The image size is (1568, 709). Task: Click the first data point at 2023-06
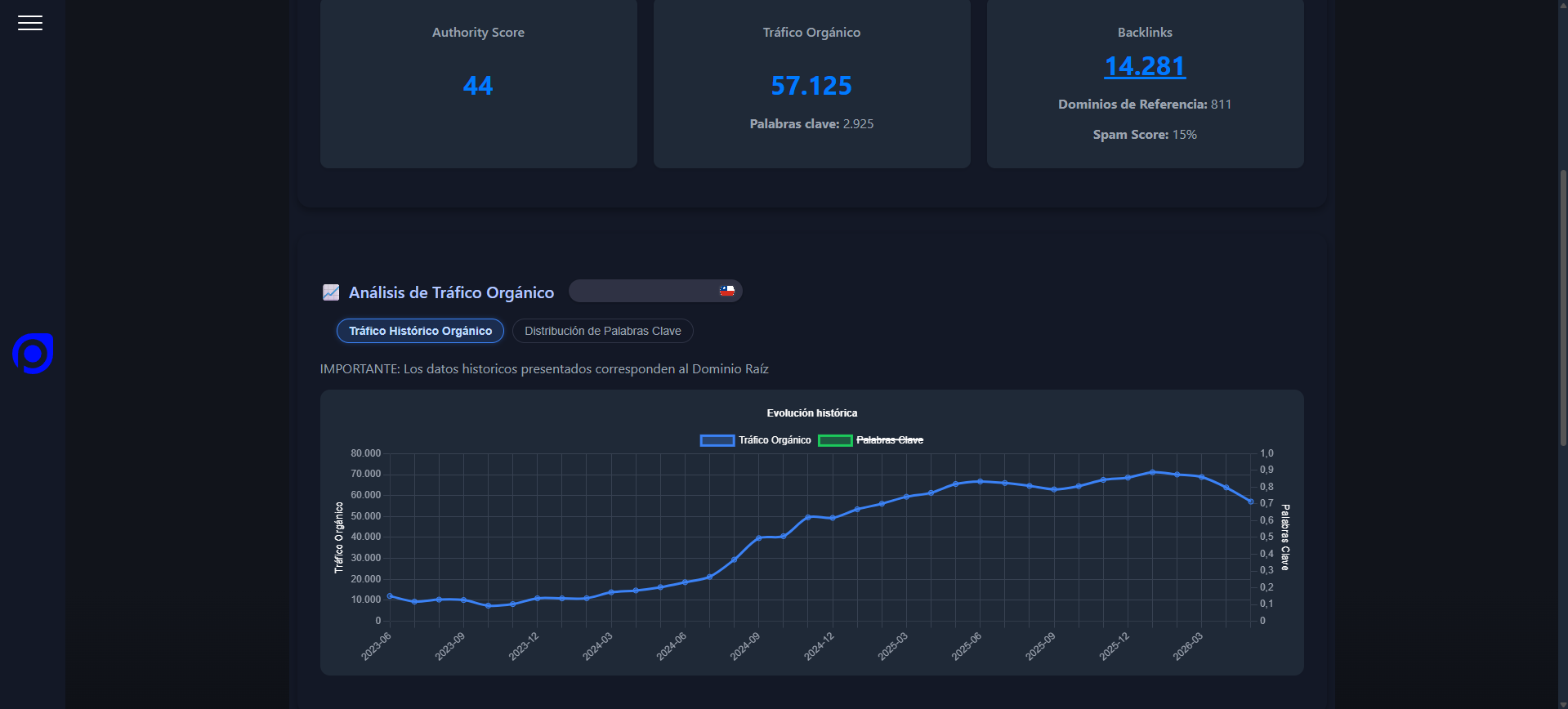click(390, 596)
